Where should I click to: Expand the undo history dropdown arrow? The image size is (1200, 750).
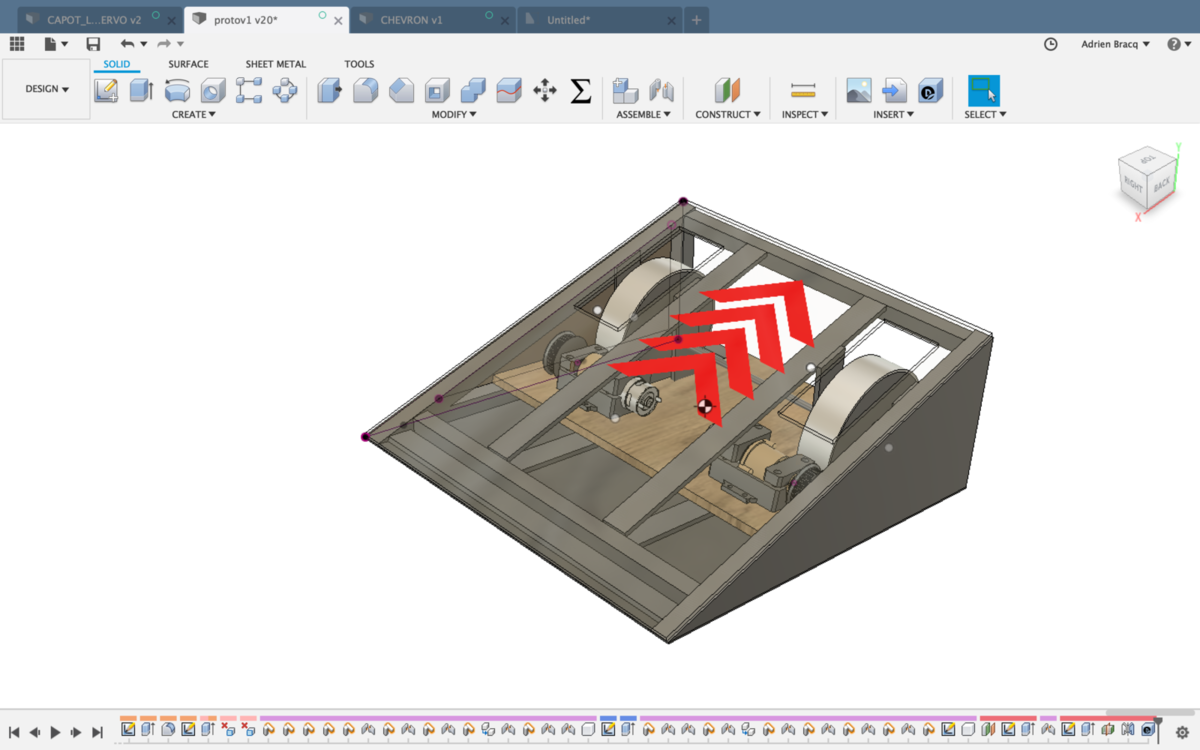[144, 44]
